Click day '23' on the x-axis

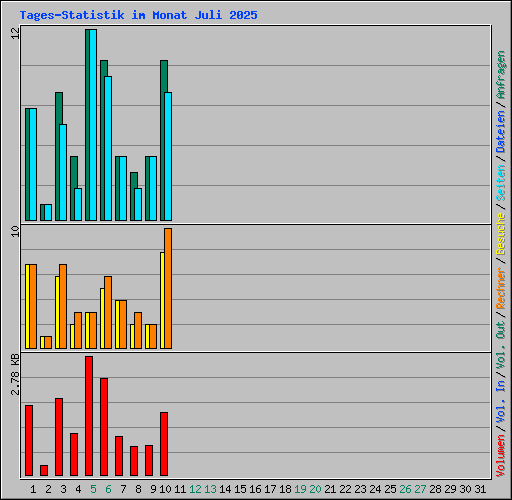(360, 489)
